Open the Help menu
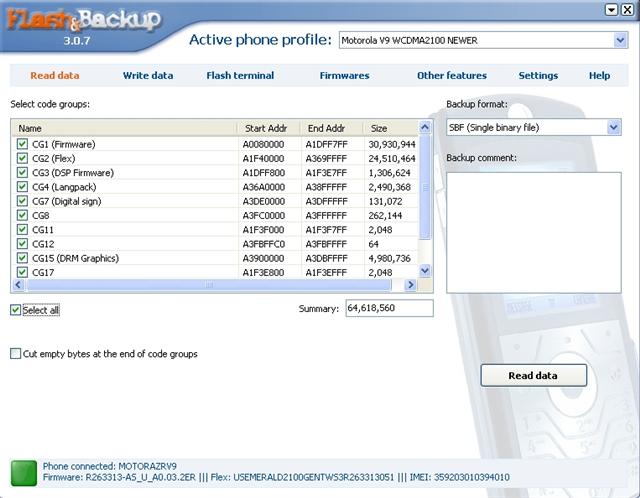The width and height of the screenshot is (640, 498). point(599,76)
